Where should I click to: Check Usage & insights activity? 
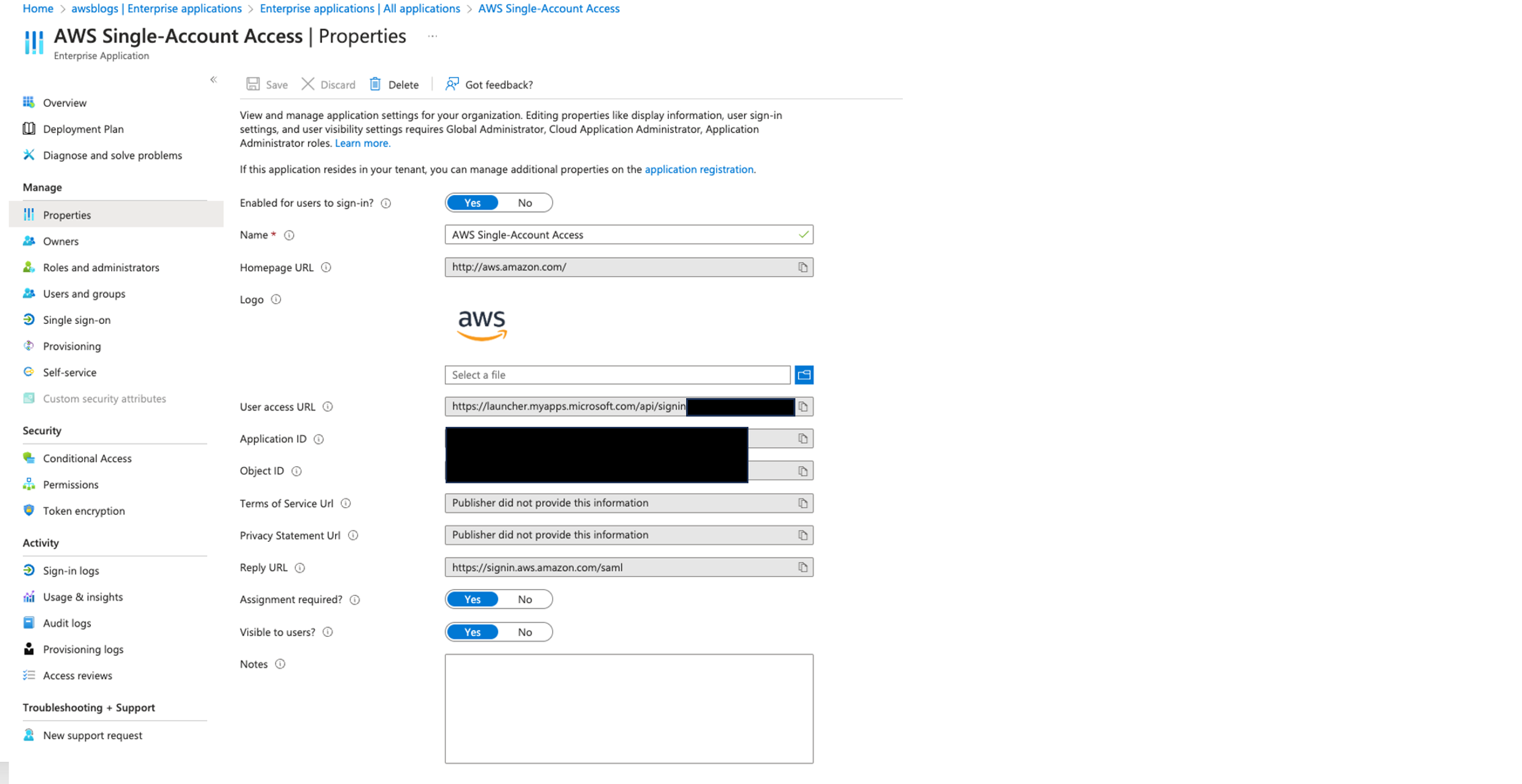(83, 596)
